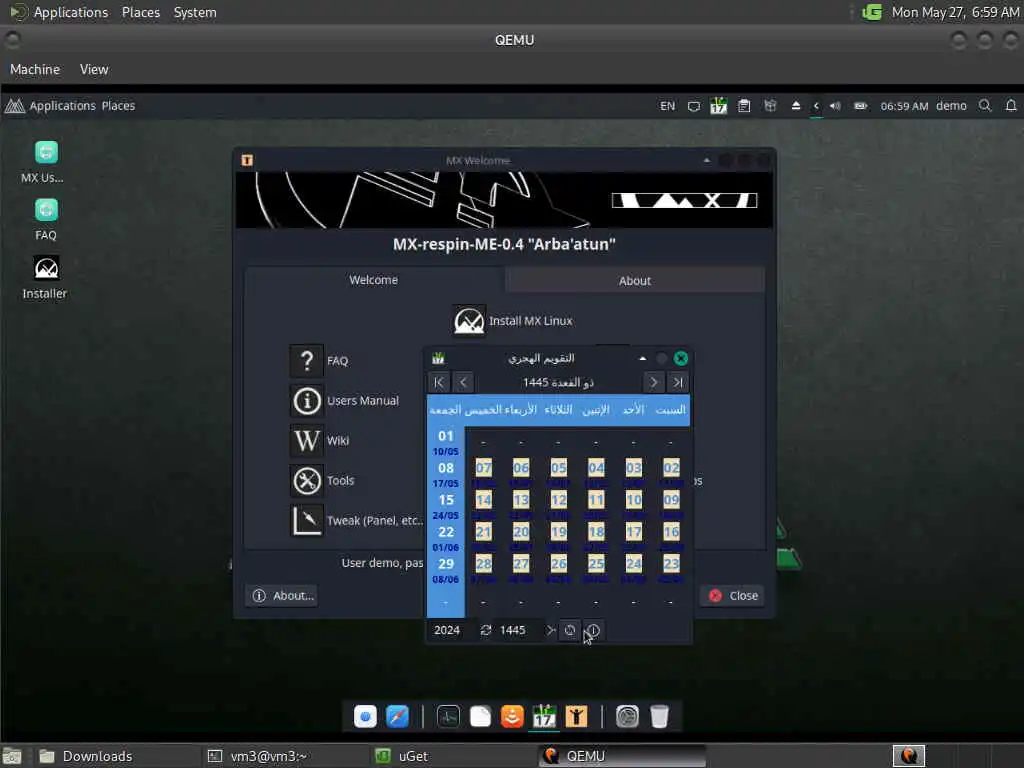Click the MX Welcome icon in dock
The height and width of the screenshot is (768, 1024).
(x=577, y=716)
